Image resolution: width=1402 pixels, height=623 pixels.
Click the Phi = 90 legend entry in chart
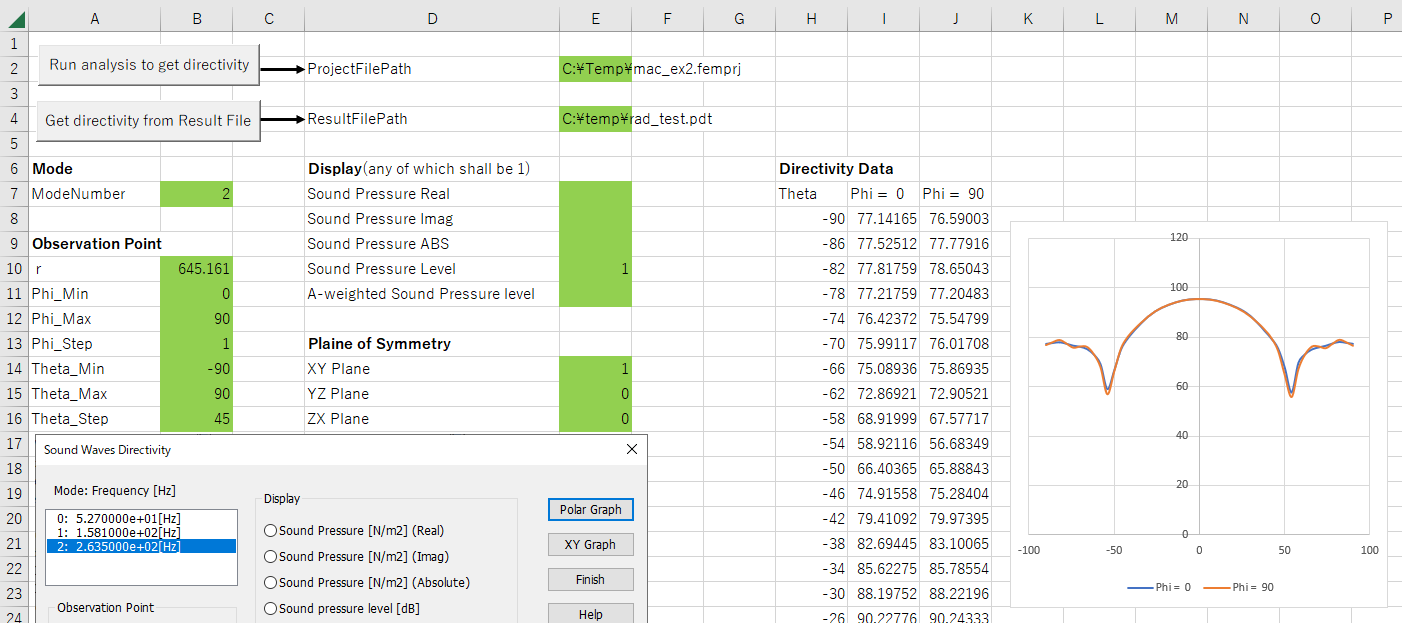coord(1237,587)
